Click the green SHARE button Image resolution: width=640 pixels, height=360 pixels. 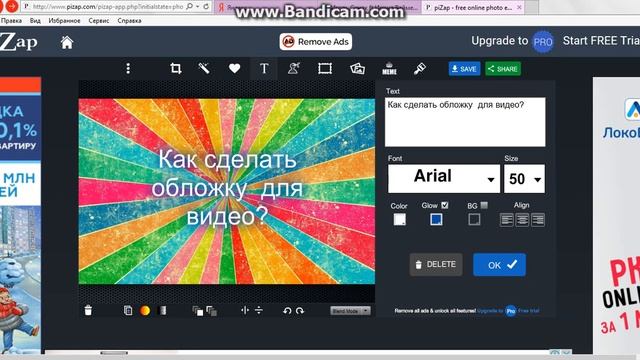[503, 69]
